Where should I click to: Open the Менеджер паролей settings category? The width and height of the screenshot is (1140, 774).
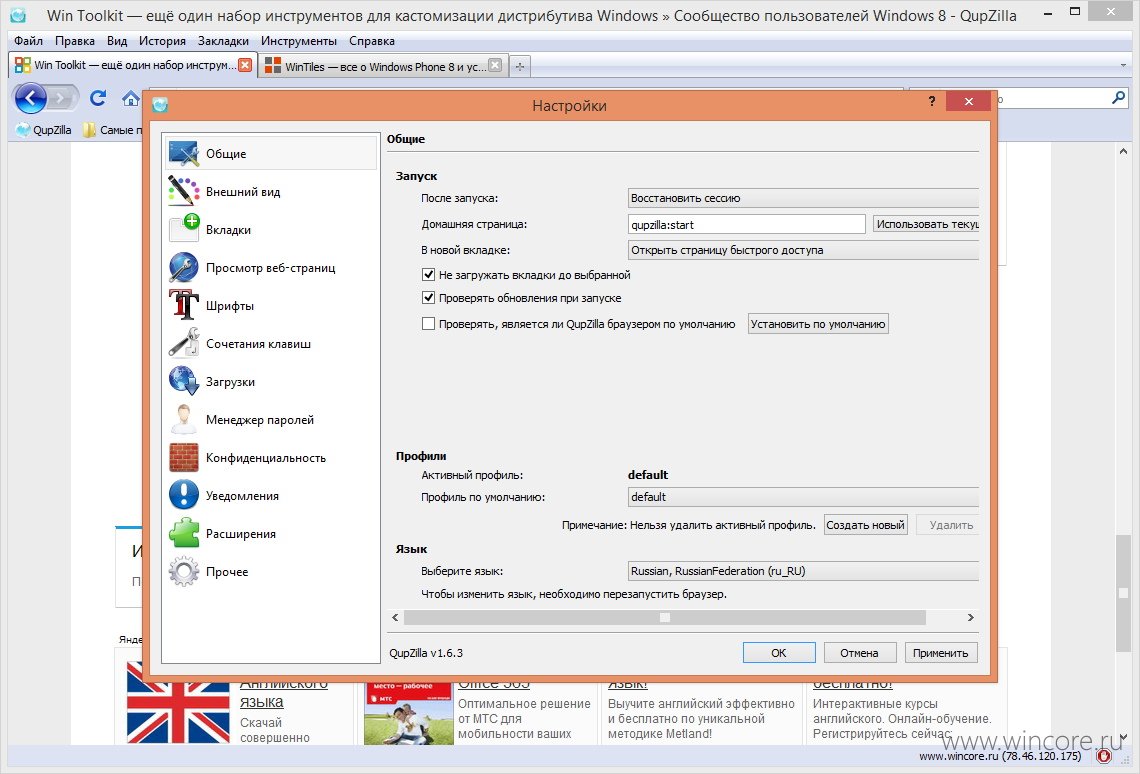[270, 420]
